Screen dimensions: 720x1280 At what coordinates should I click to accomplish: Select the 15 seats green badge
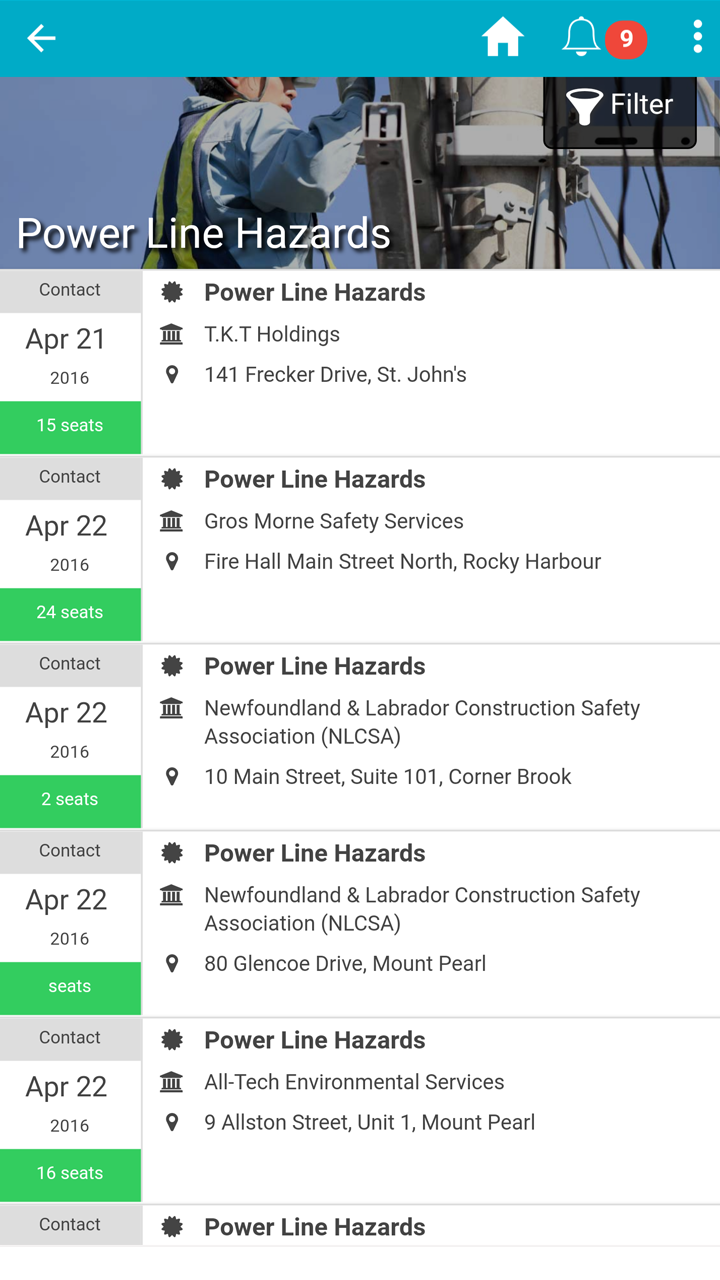70,426
